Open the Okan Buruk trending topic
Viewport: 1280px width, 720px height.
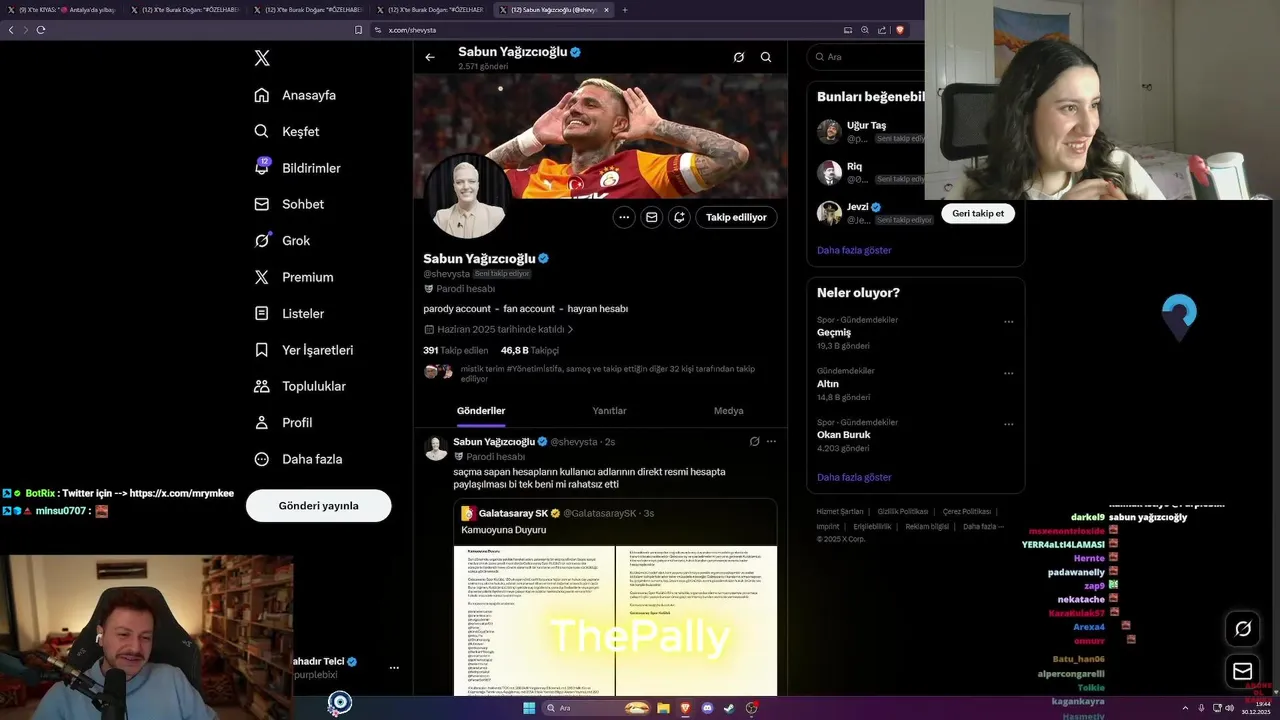[x=844, y=435]
